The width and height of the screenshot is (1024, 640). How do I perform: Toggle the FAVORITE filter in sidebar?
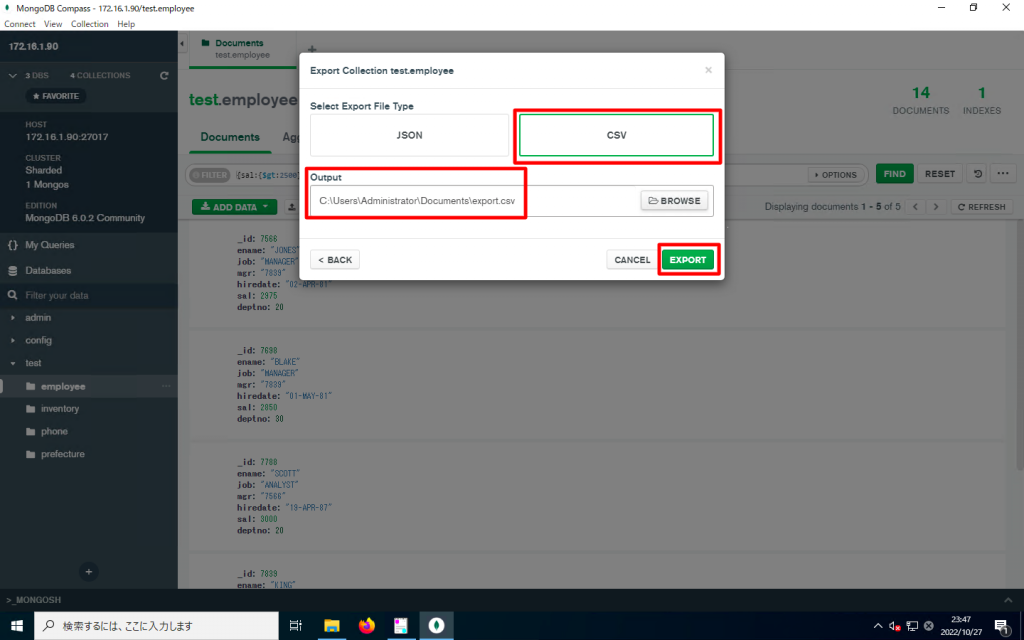[x=55, y=95]
